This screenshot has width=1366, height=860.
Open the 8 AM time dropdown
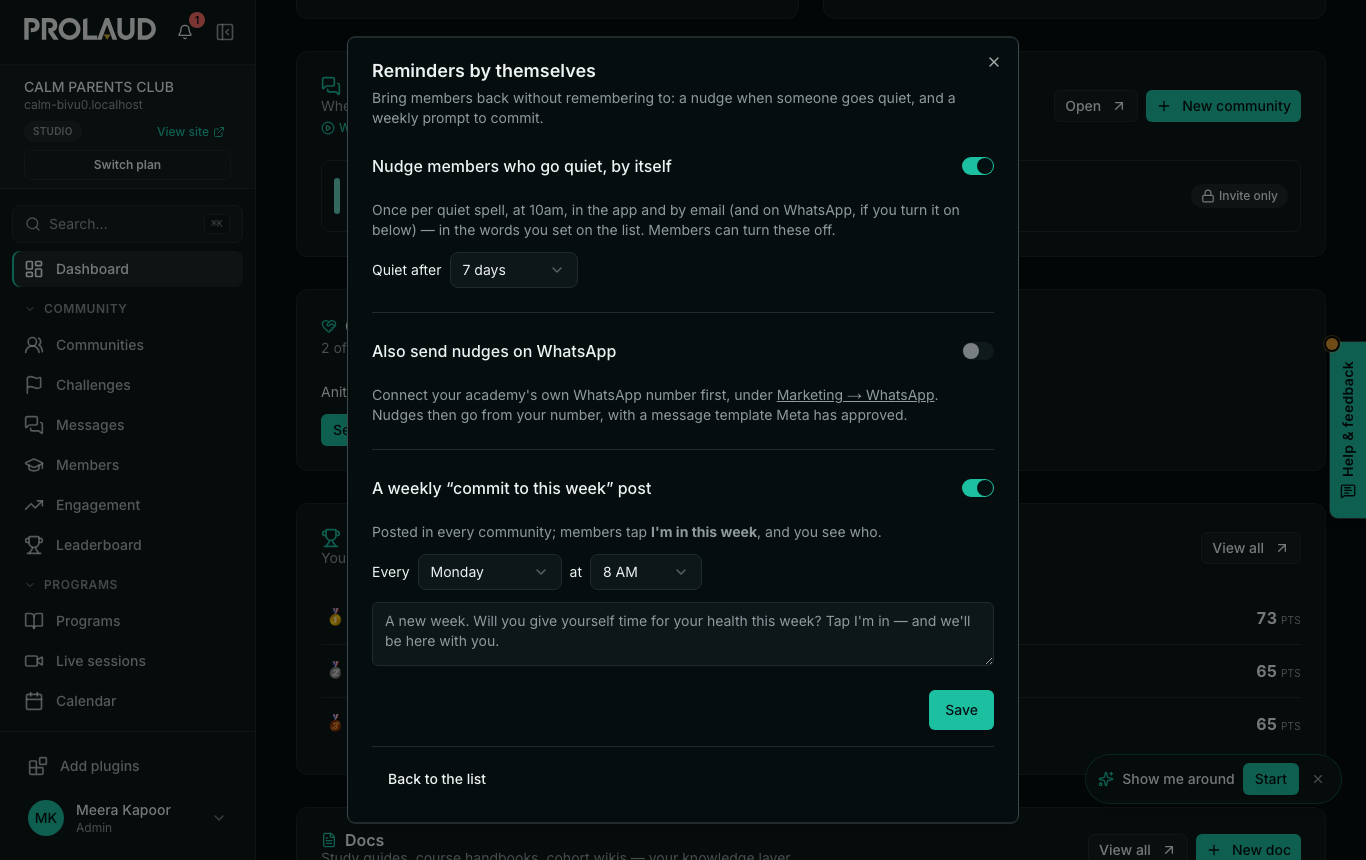pyautogui.click(x=646, y=572)
